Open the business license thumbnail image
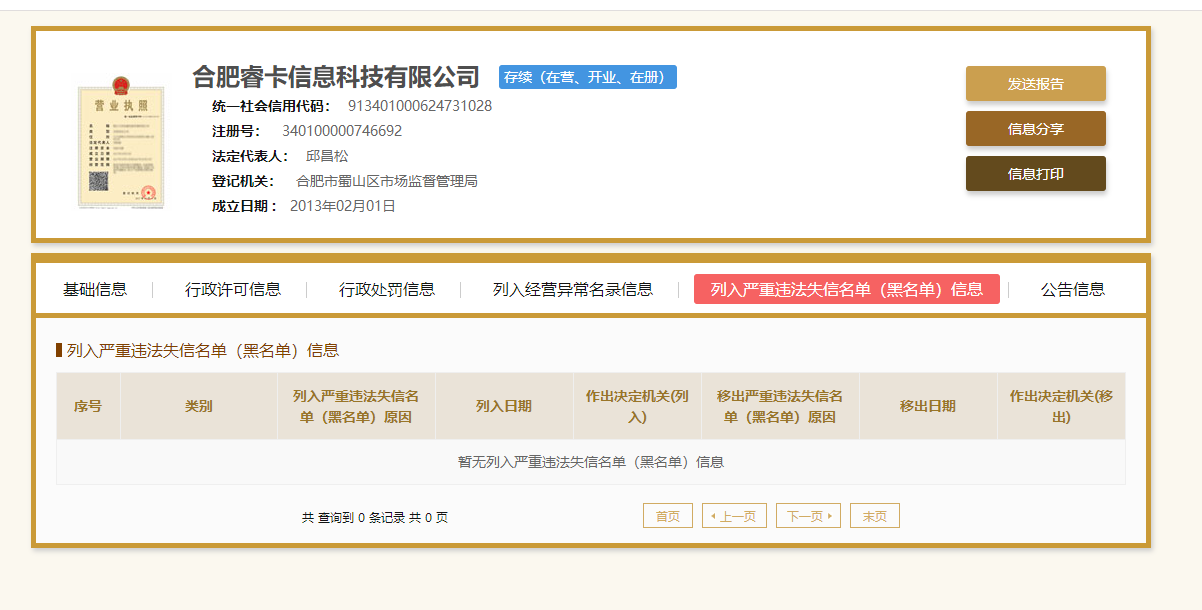This screenshot has width=1202, height=610. pos(120,142)
